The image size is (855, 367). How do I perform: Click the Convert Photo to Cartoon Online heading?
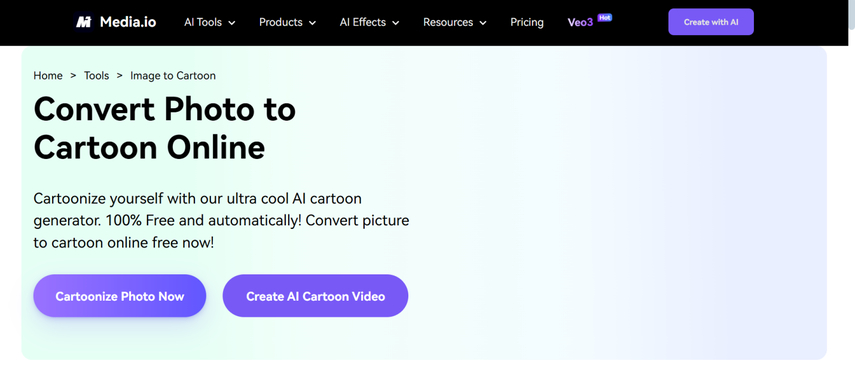pos(165,128)
